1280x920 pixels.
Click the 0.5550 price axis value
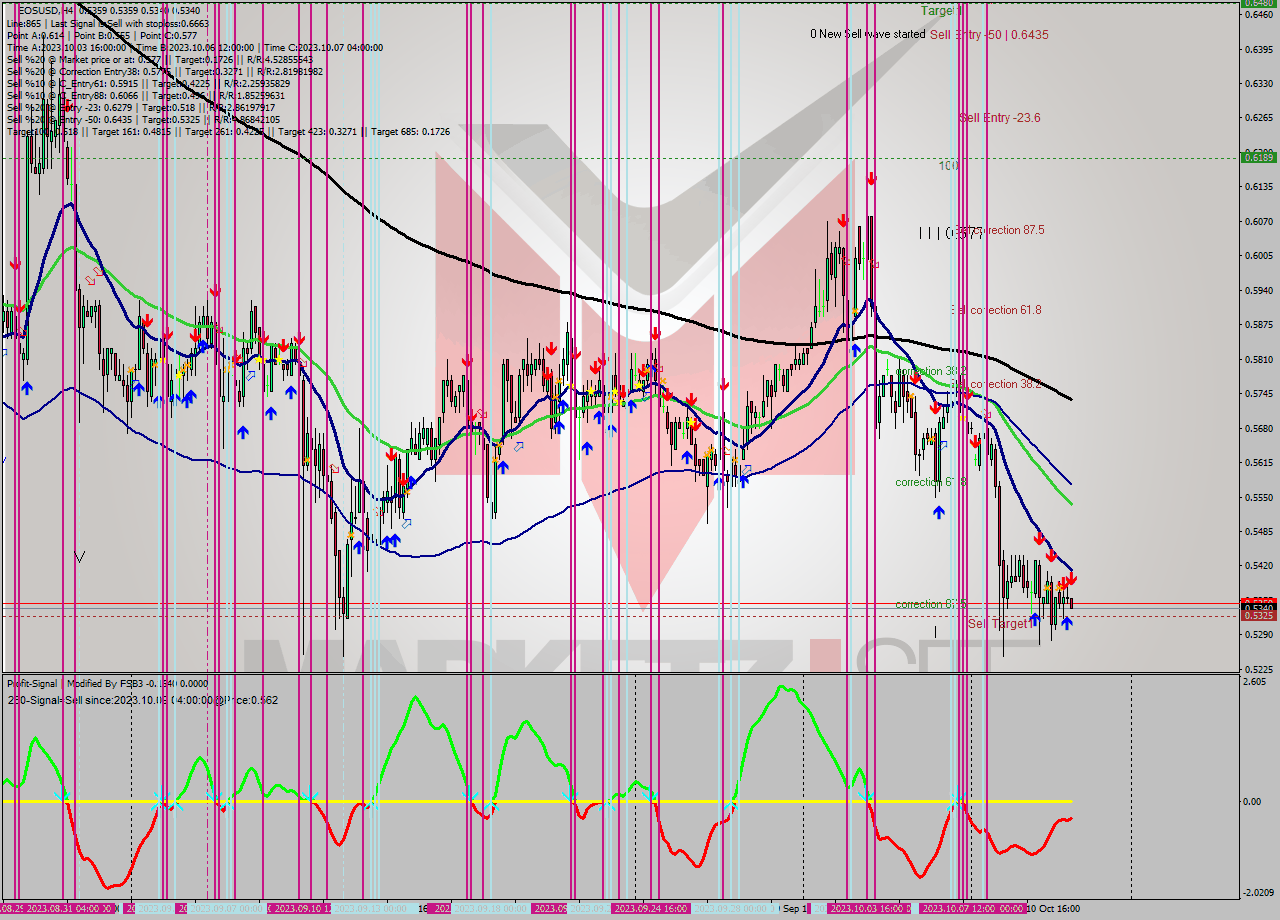tap(1258, 497)
